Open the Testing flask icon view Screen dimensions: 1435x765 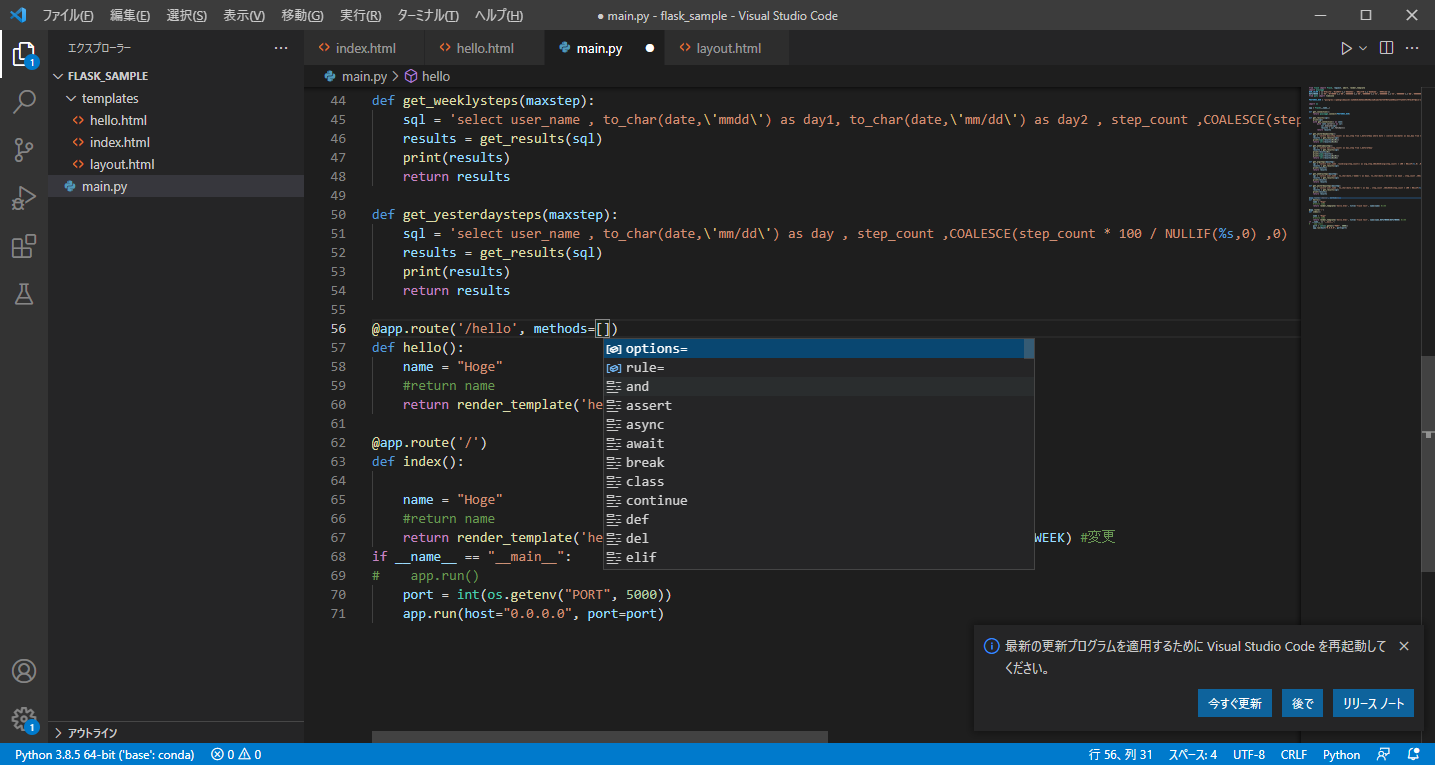(x=24, y=294)
